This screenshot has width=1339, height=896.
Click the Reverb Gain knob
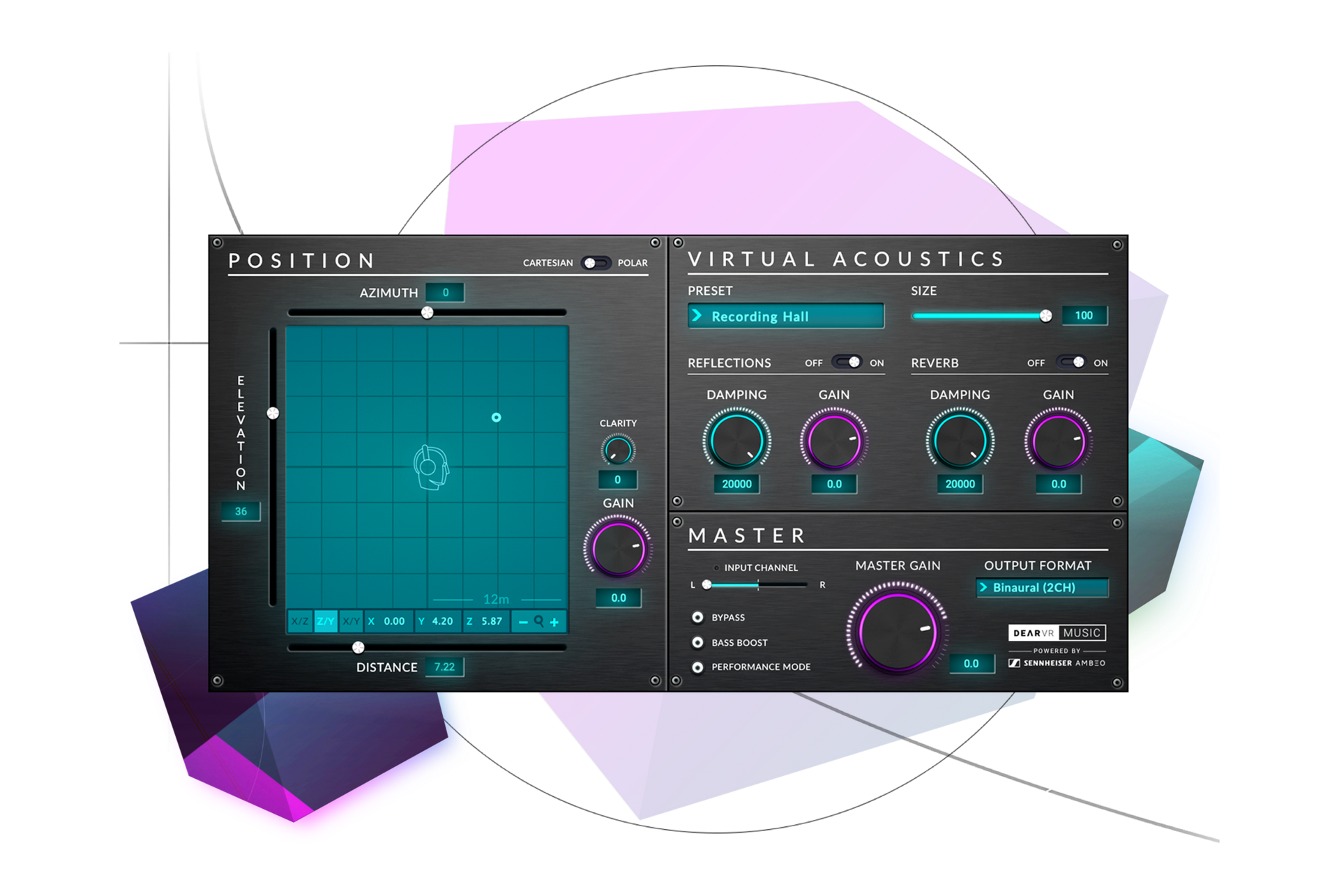click(1058, 441)
